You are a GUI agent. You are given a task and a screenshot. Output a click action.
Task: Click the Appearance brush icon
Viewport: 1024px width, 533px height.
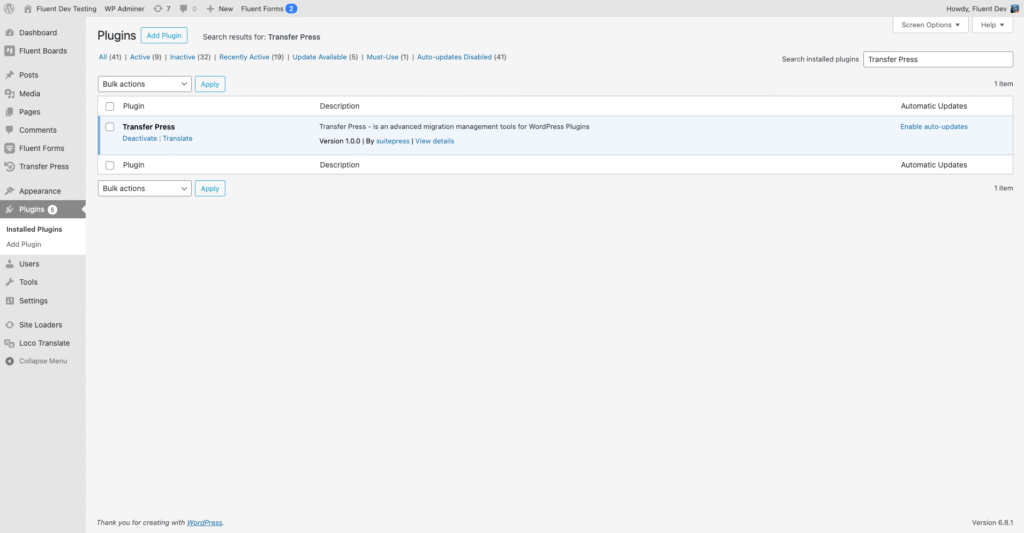[10, 191]
